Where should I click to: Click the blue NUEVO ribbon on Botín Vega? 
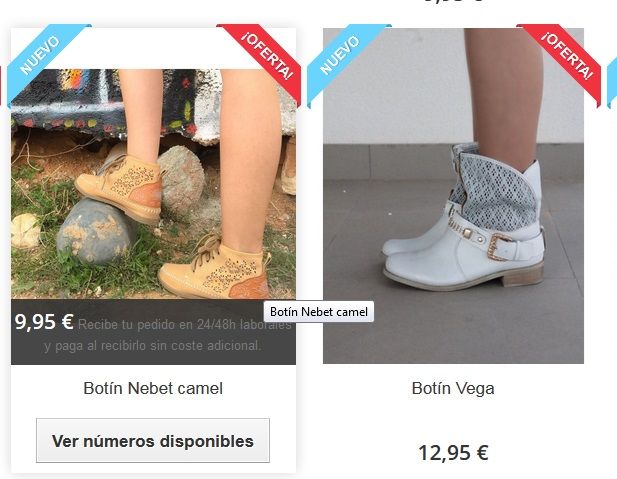tap(342, 59)
